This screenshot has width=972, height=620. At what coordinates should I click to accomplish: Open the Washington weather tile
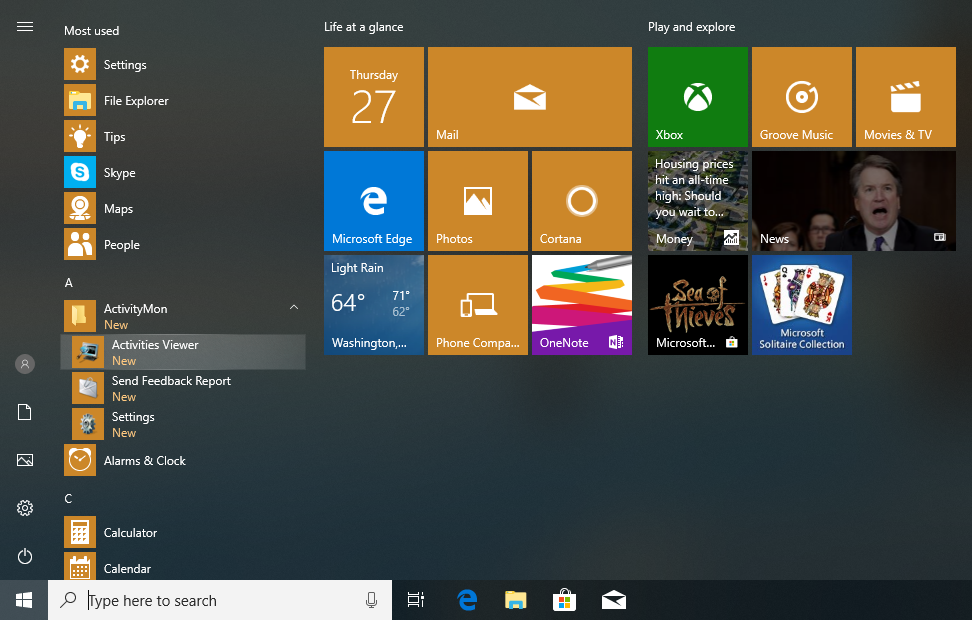click(374, 305)
